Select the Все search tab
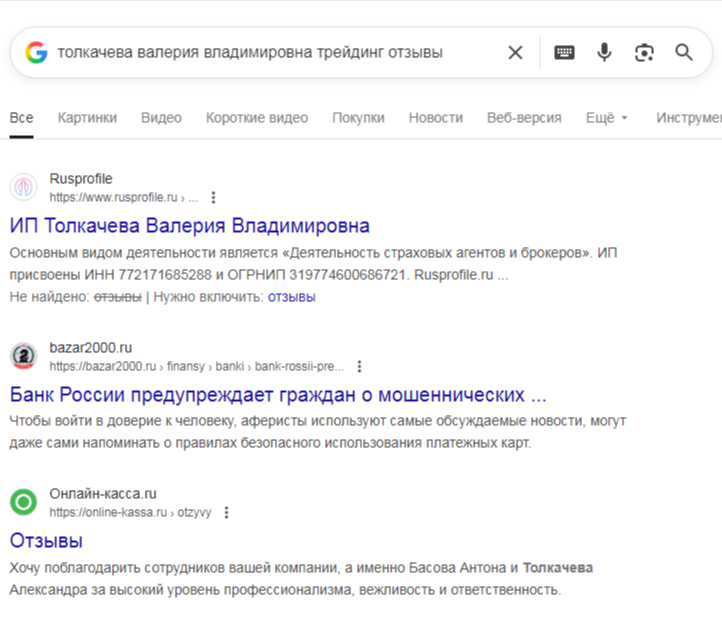722x618 pixels. 21,118
